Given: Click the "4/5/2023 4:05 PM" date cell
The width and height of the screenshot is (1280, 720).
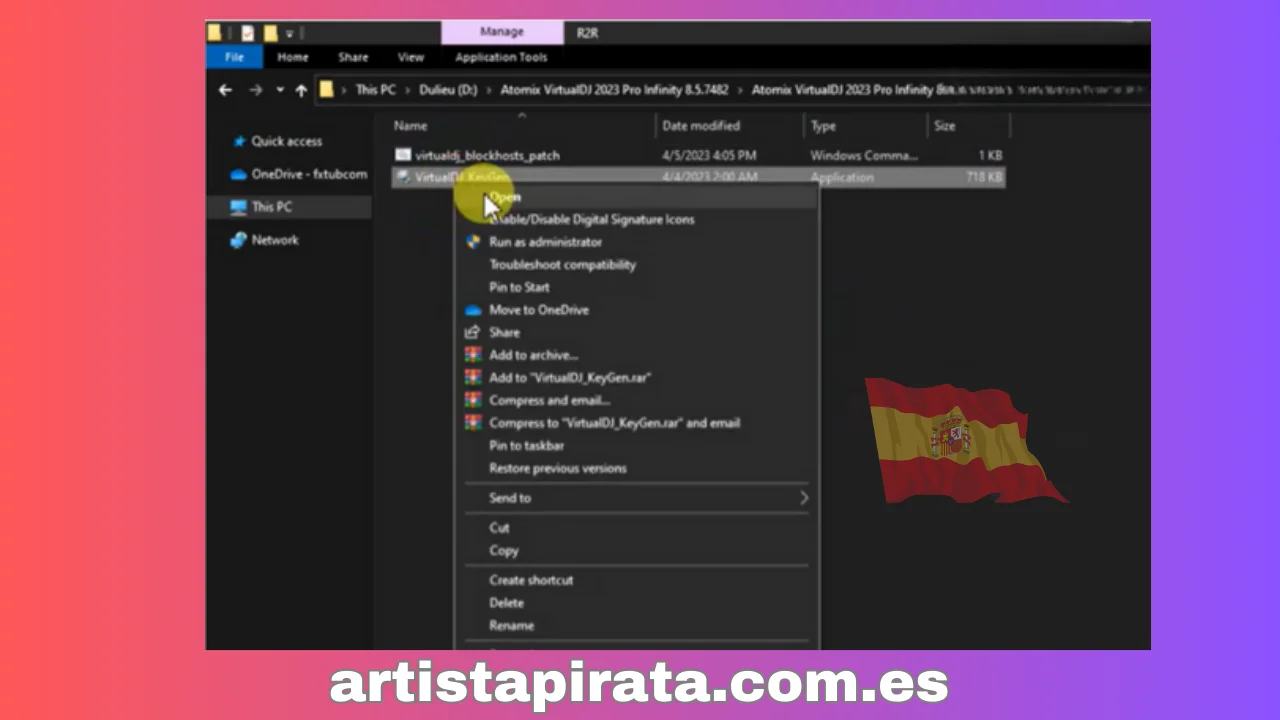Looking at the screenshot, I should 709,155.
